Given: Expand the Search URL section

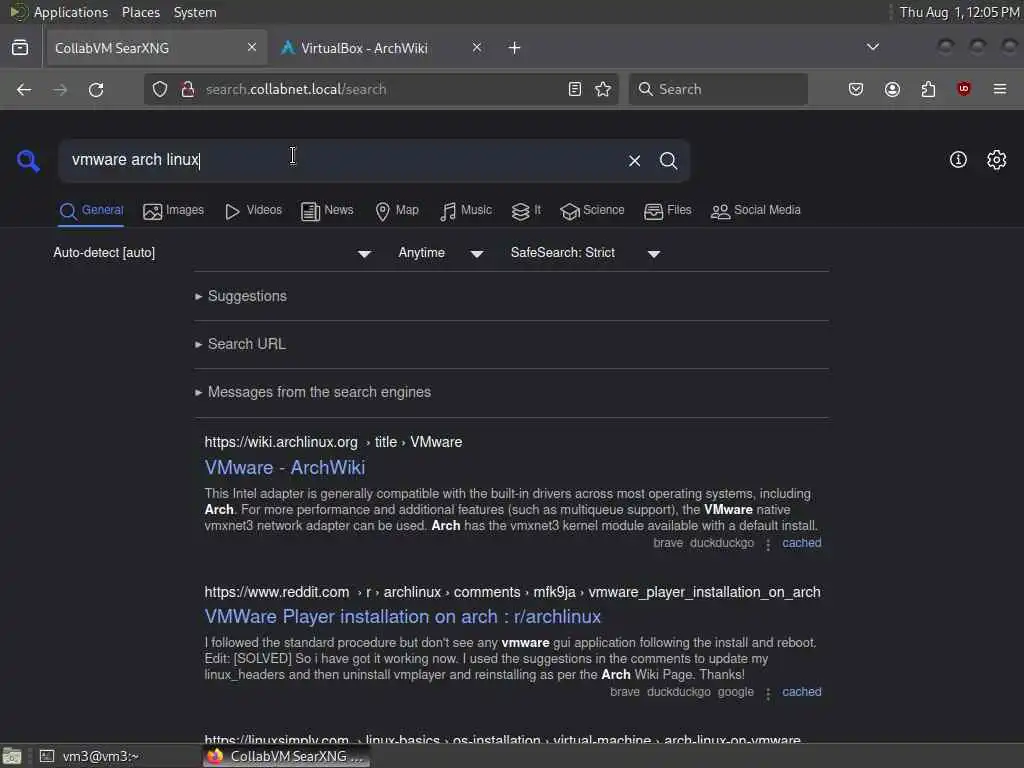Looking at the screenshot, I should coord(240,344).
